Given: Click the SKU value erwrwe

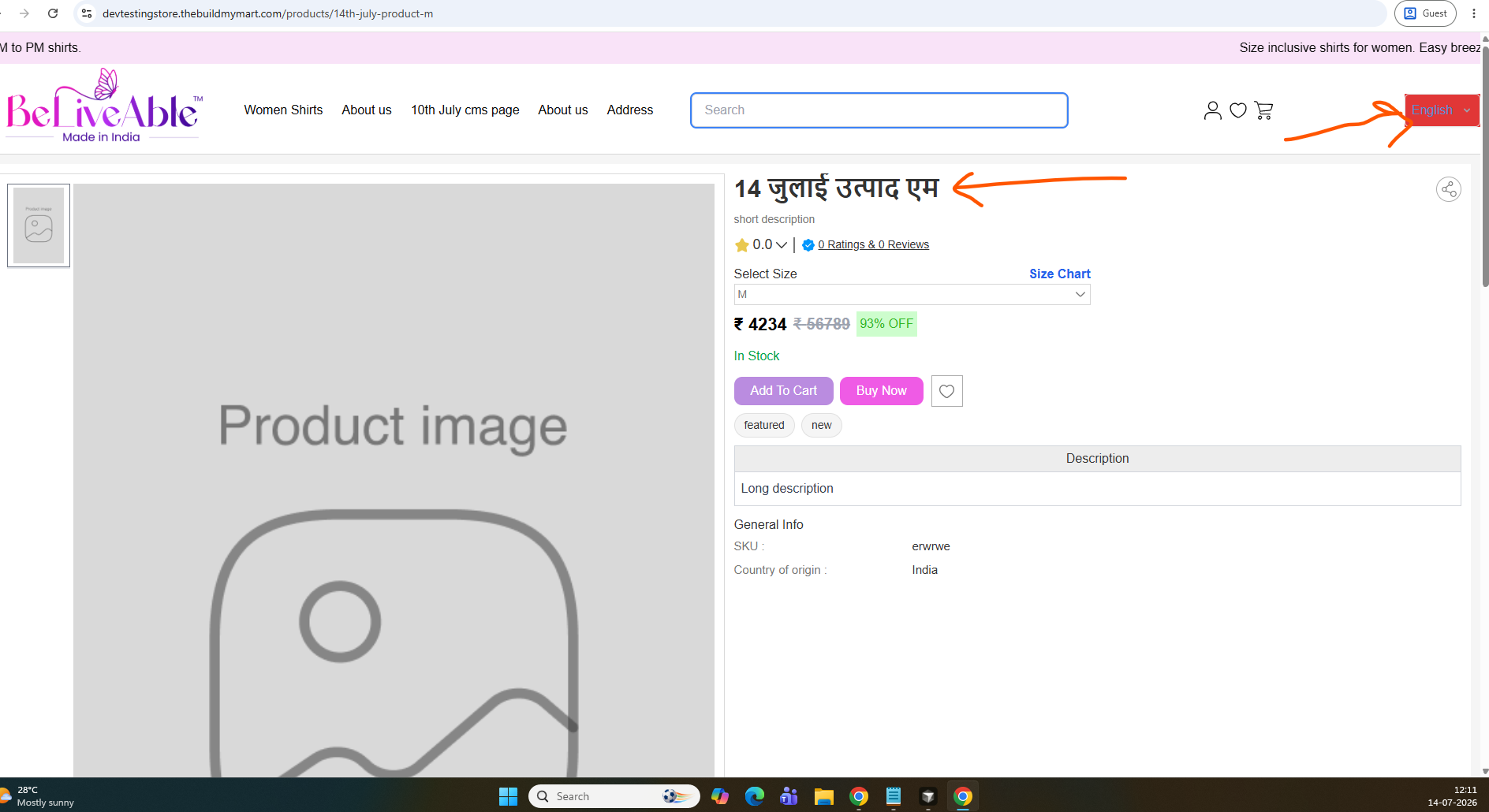Looking at the screenshot, I should [931, 546].
